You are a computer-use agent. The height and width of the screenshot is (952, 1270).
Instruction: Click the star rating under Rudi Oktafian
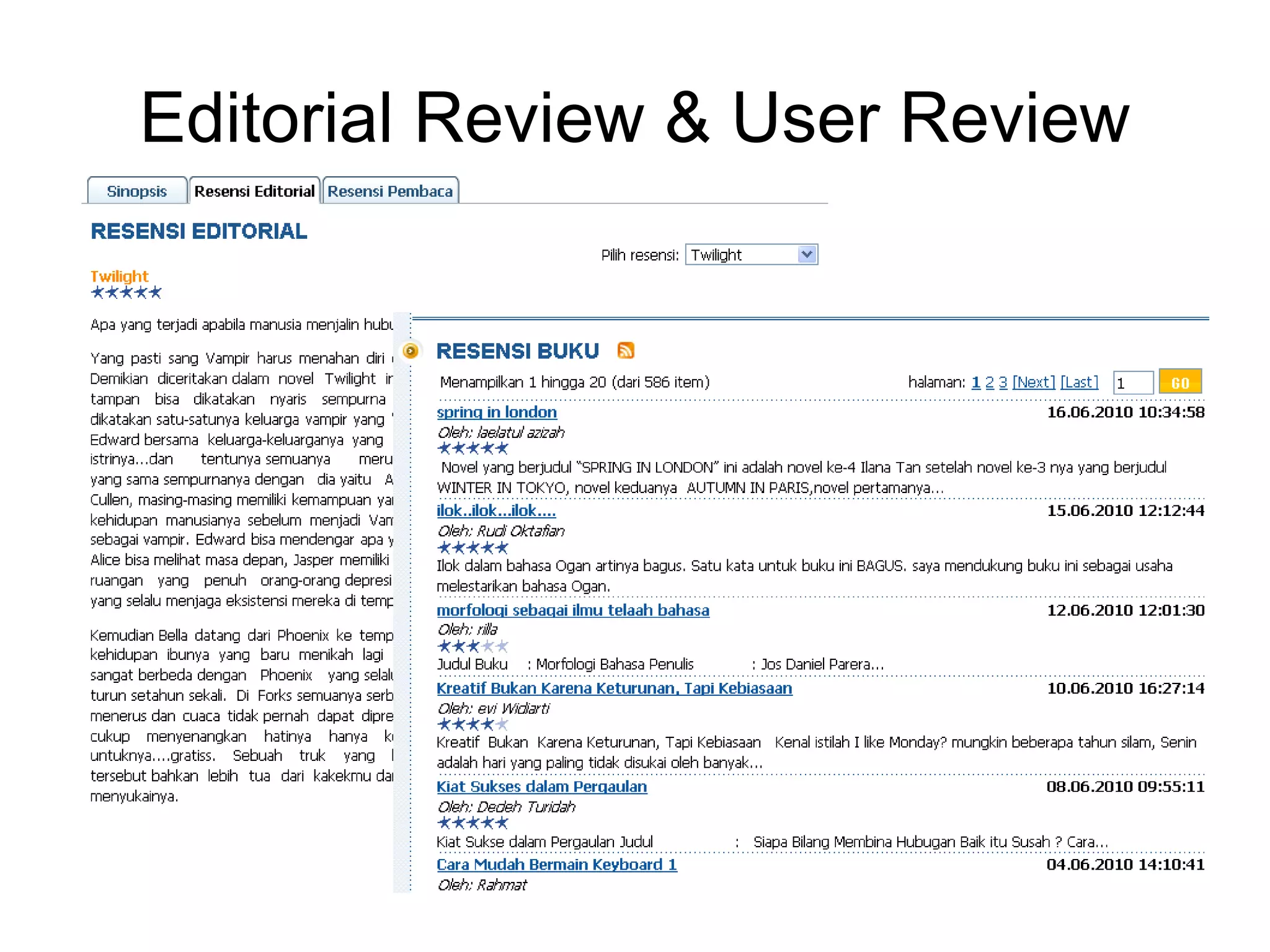tap(473, 548)
